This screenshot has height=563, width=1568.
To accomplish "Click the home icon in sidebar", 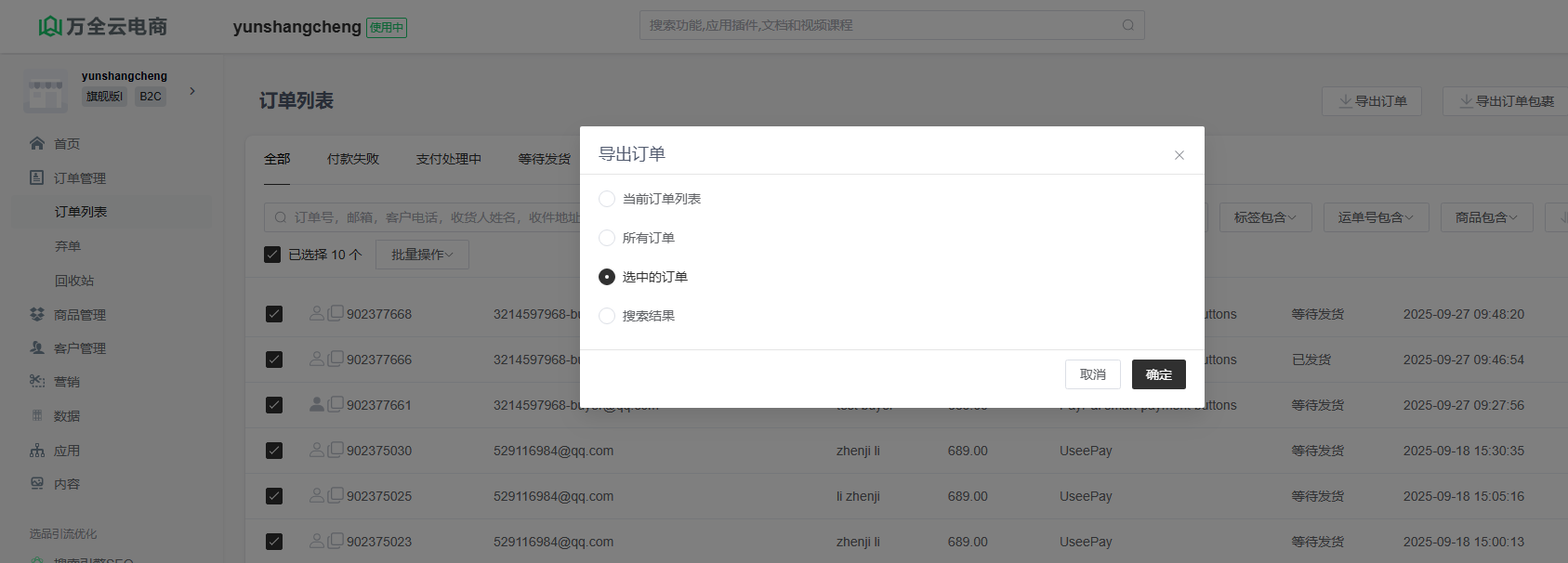I will [37, 143].
